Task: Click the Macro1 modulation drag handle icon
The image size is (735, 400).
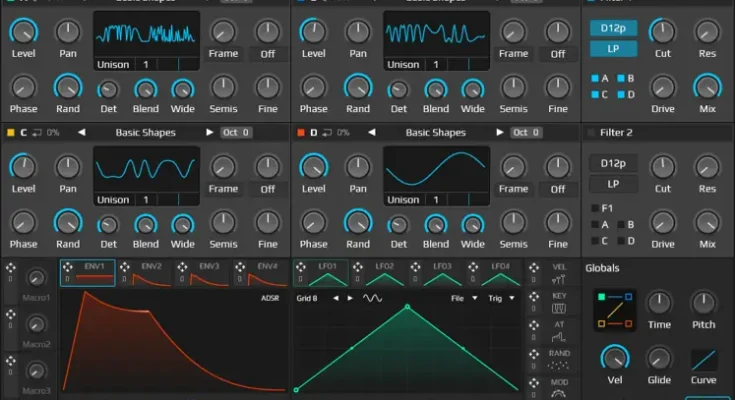Action: click(x=10, y=268)
